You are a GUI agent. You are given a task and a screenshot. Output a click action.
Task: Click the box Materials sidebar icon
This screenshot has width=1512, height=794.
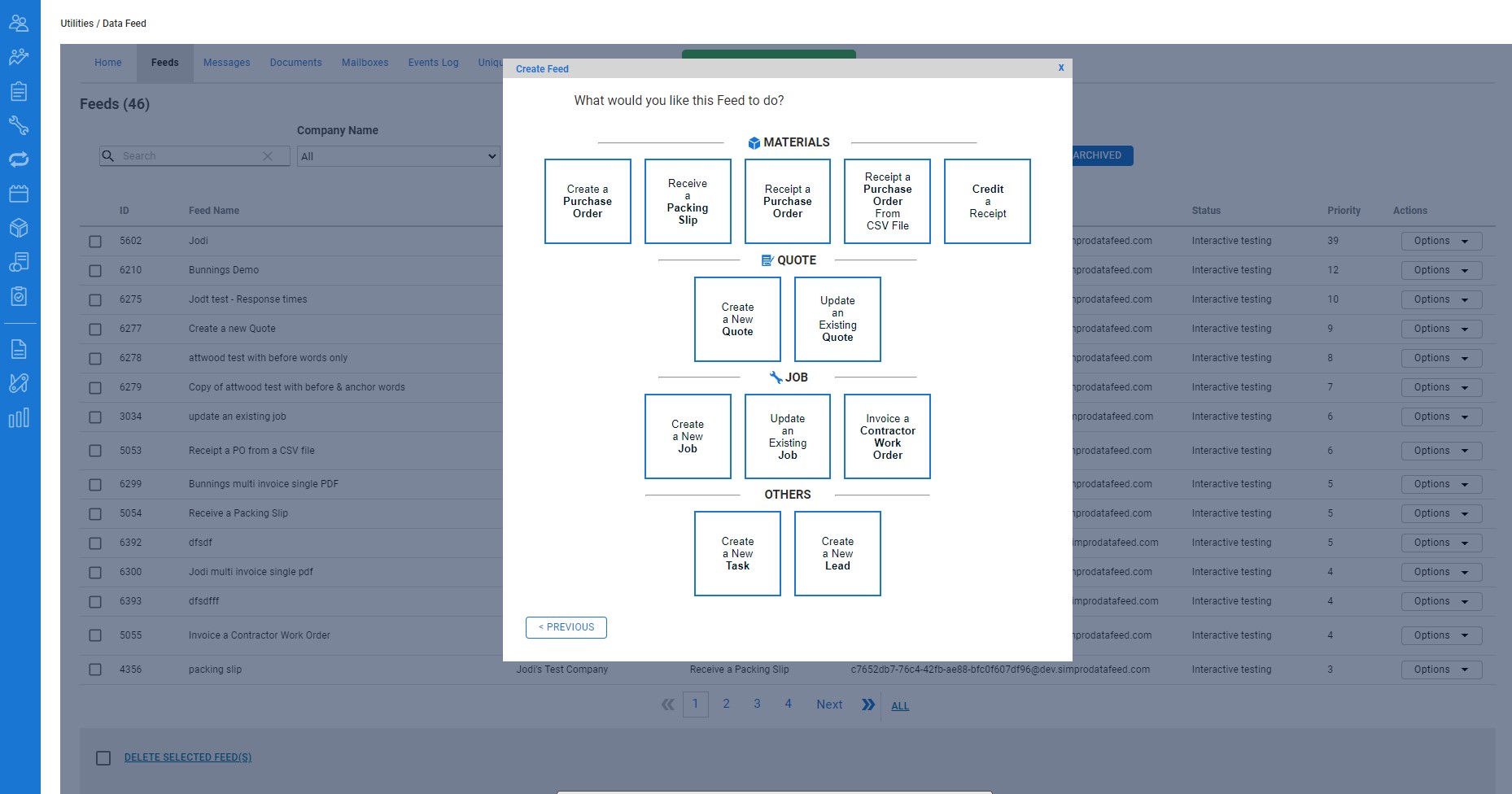(x=19, y=228)
